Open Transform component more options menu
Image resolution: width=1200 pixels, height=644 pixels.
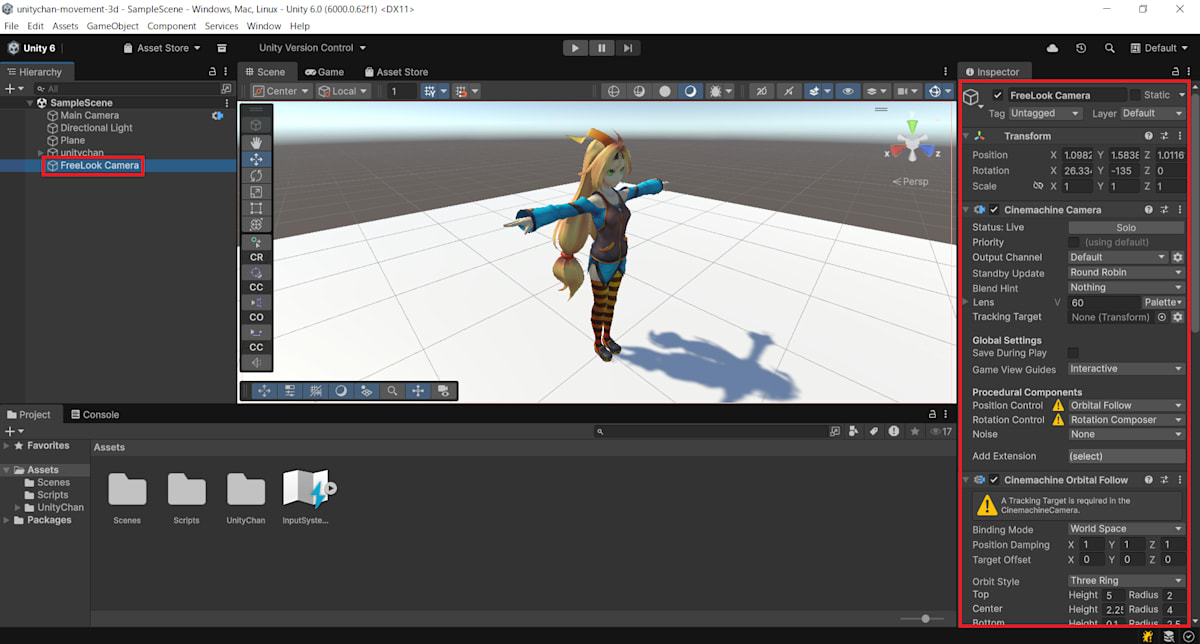[1180, 136]
